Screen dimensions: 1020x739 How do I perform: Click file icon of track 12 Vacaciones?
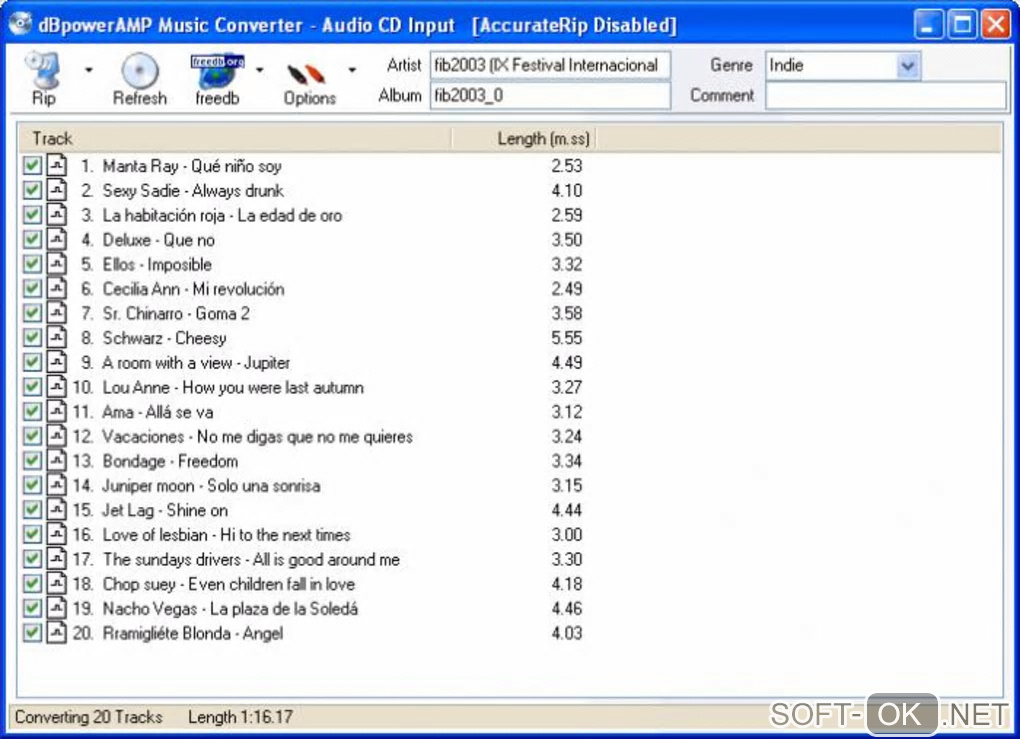click(57, 435)
